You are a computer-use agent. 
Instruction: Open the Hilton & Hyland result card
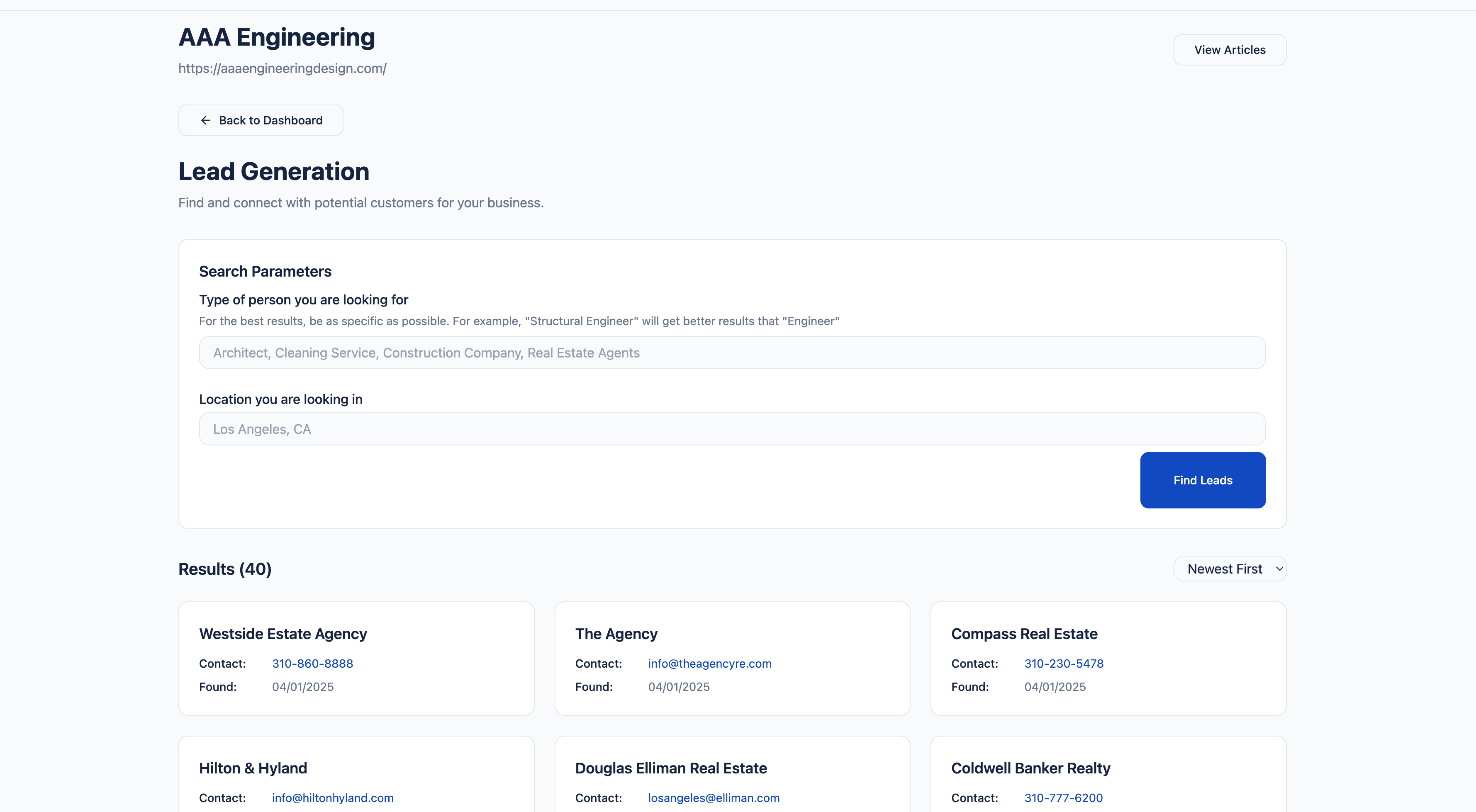[x=253, y=768]
